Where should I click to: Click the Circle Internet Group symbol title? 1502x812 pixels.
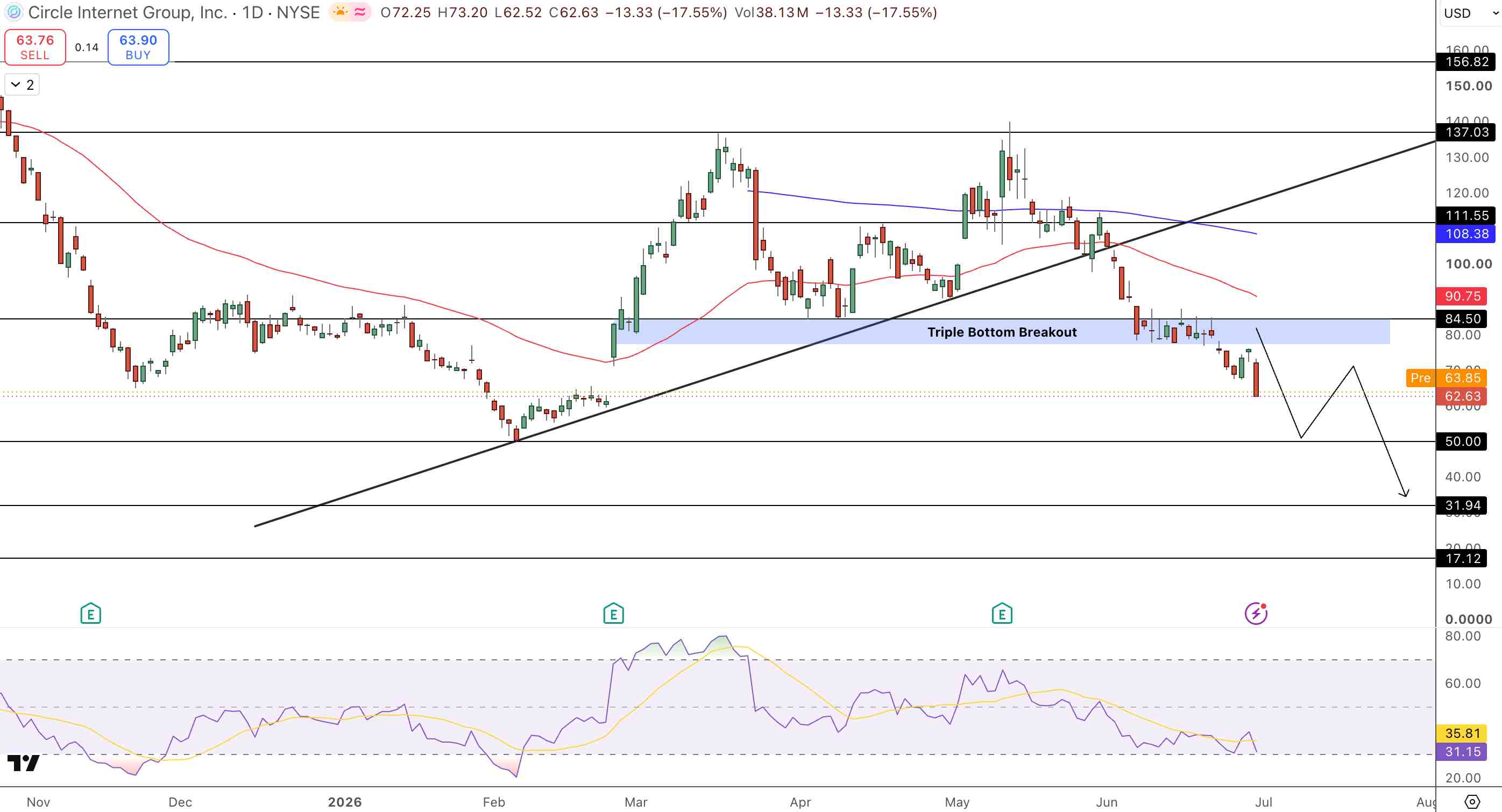click(x=127, y=12)
